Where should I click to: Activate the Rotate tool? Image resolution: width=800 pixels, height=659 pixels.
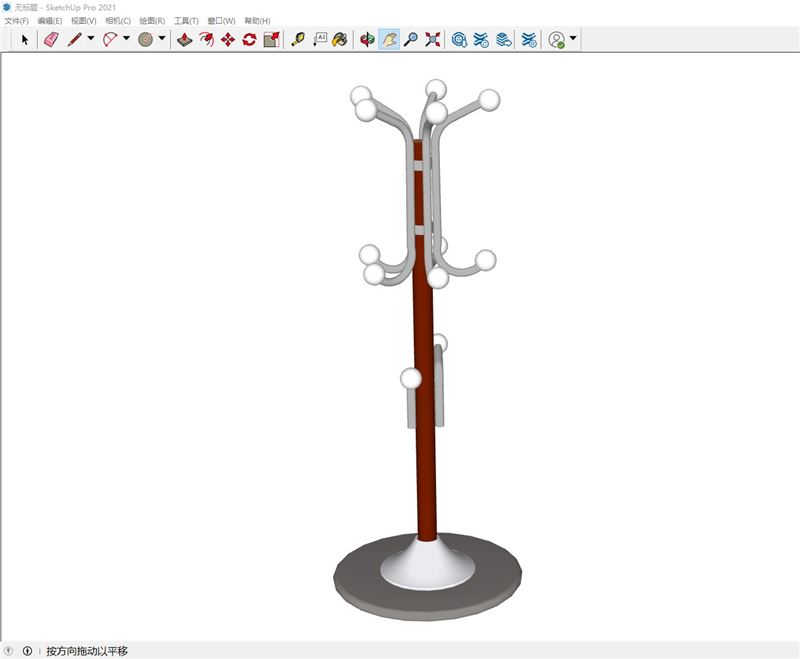247,40
